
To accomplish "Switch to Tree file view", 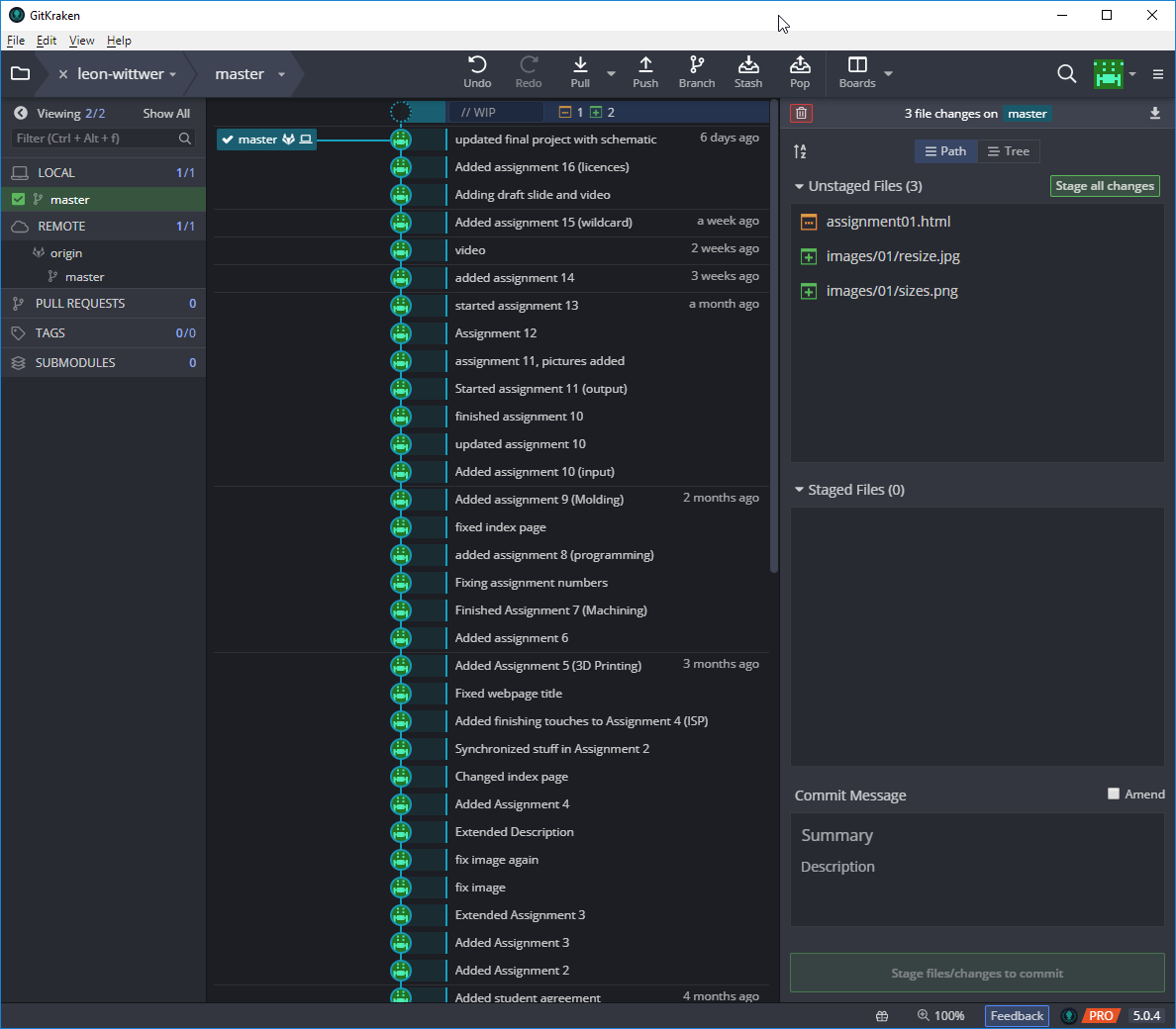I will pyautogui.click(x=1009, y=151).
